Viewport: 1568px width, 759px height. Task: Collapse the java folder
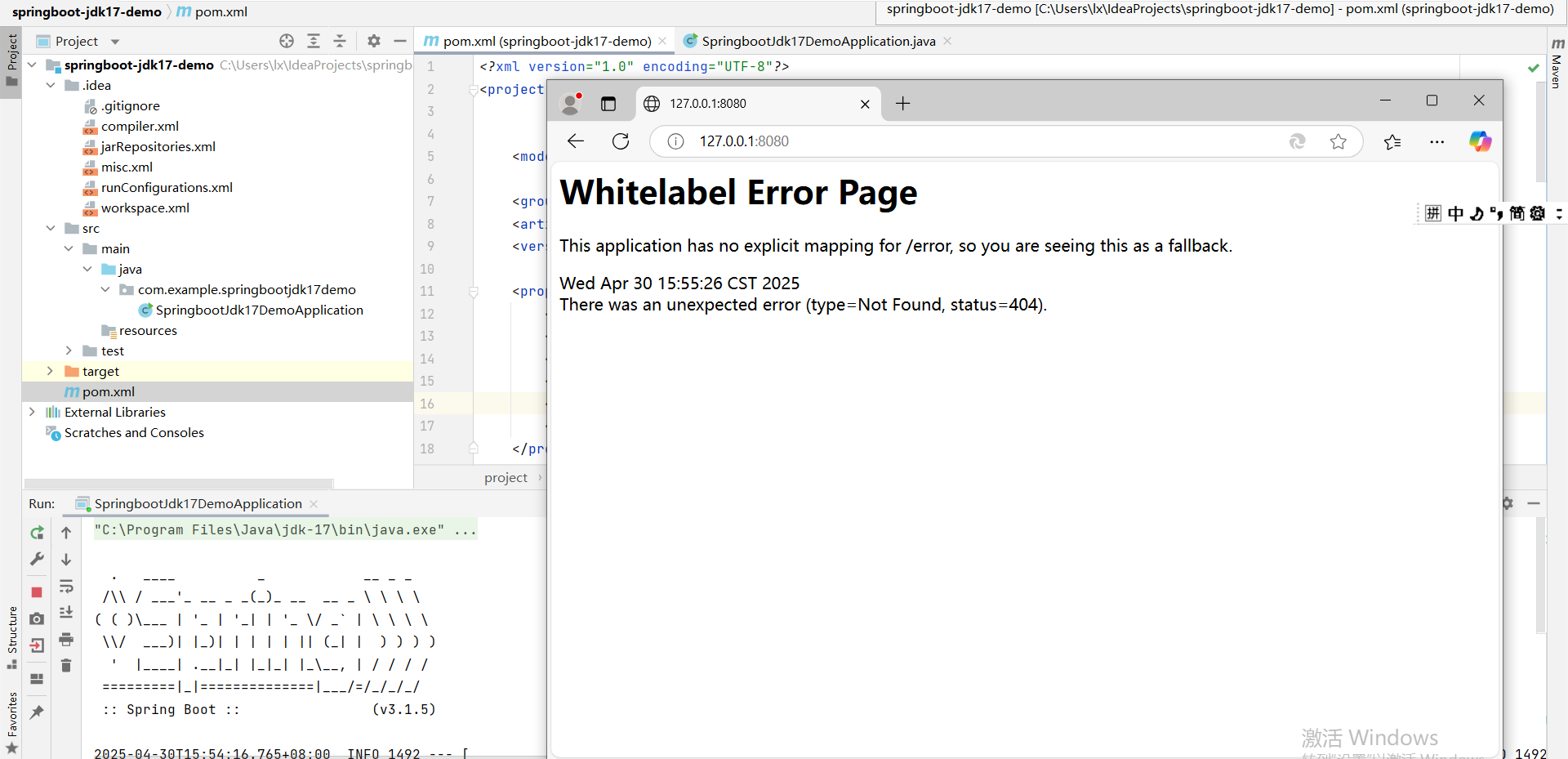pyautogui.click(x=87, y=269)
